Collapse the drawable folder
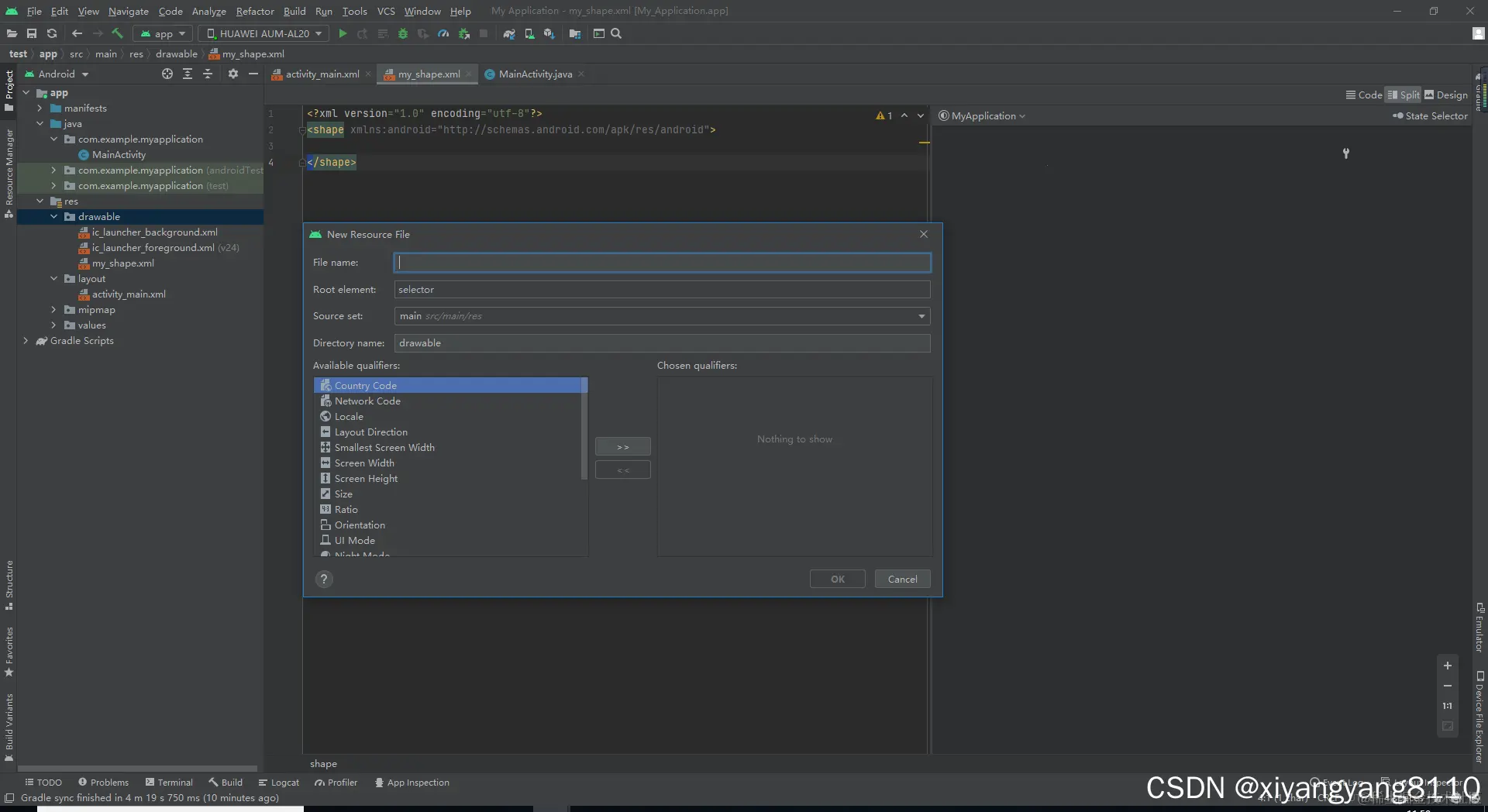1488x812 pixels. point(53,216)
